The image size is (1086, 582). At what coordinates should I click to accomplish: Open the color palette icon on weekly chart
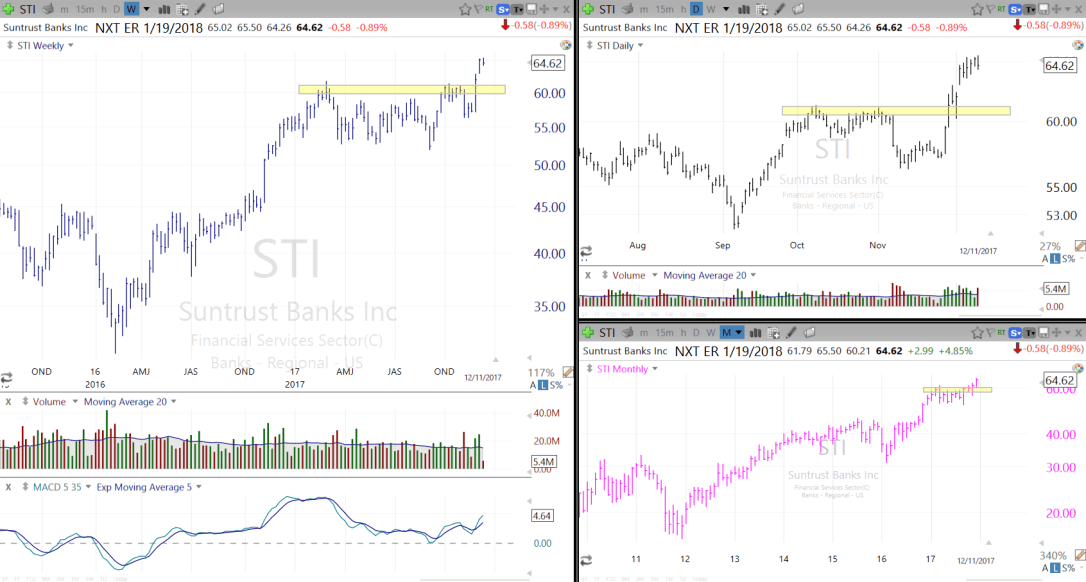pyautogui.click(x=565, y=45)
